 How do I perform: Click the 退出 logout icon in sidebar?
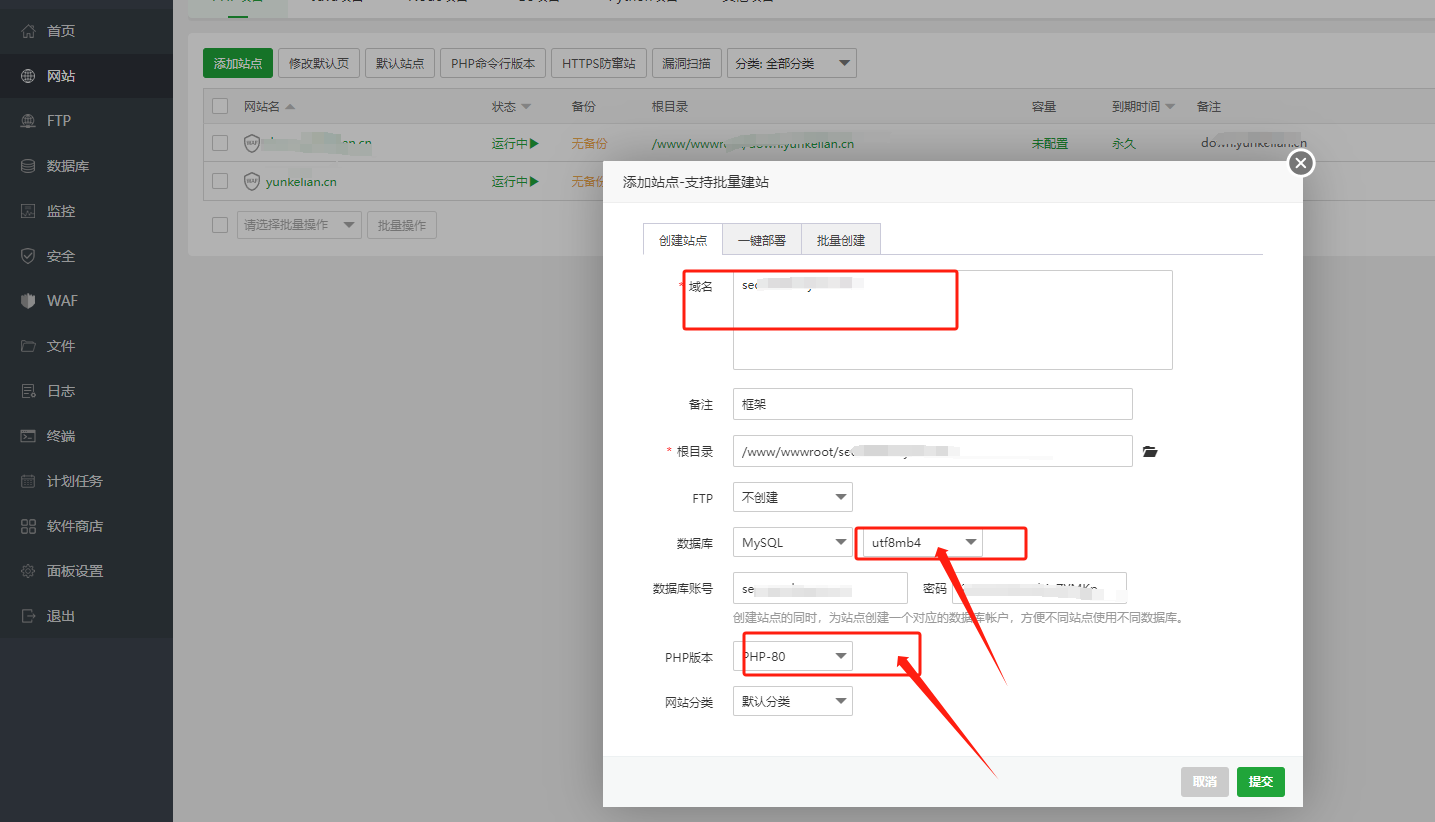coord(28,616)
